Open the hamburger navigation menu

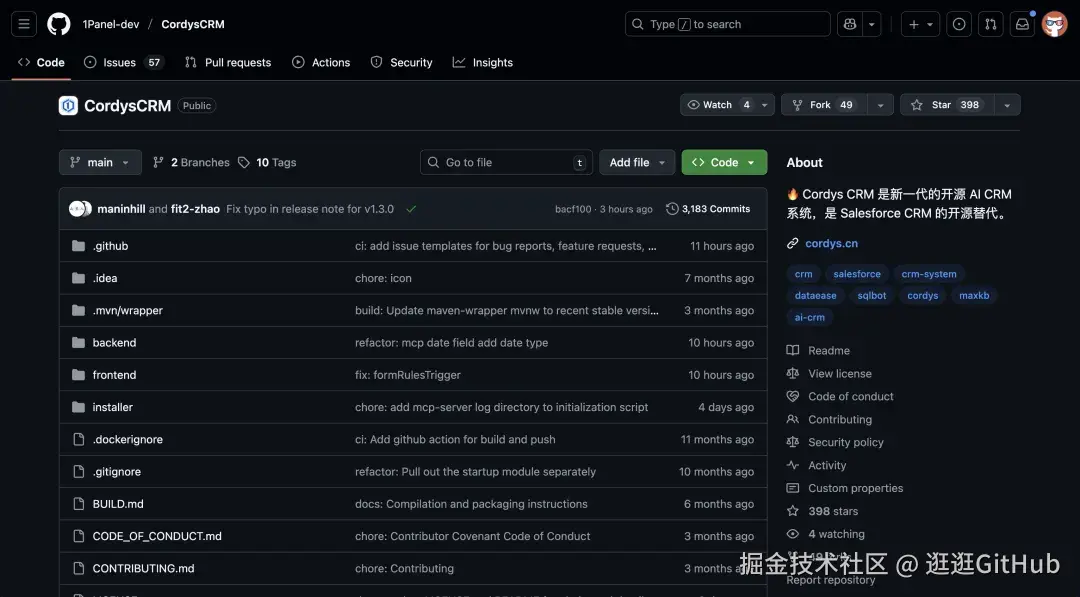[x=24, y=24]
